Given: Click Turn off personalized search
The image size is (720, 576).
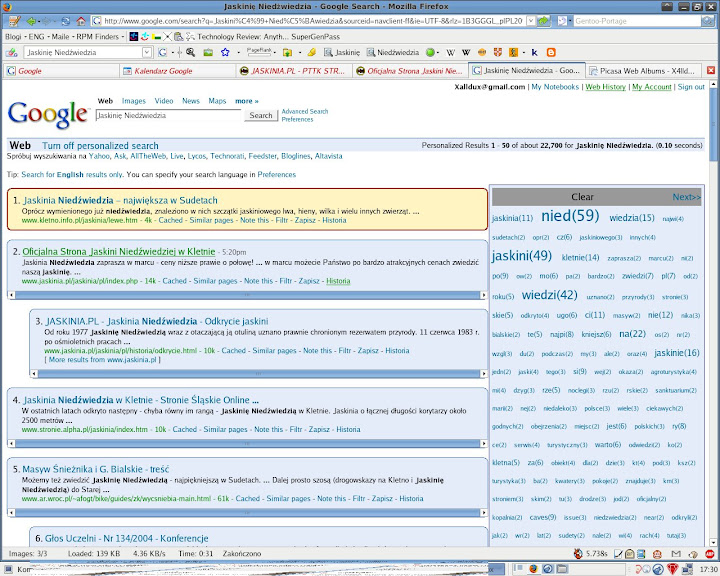Looking at the screenshot, I should tap(100, 146).
